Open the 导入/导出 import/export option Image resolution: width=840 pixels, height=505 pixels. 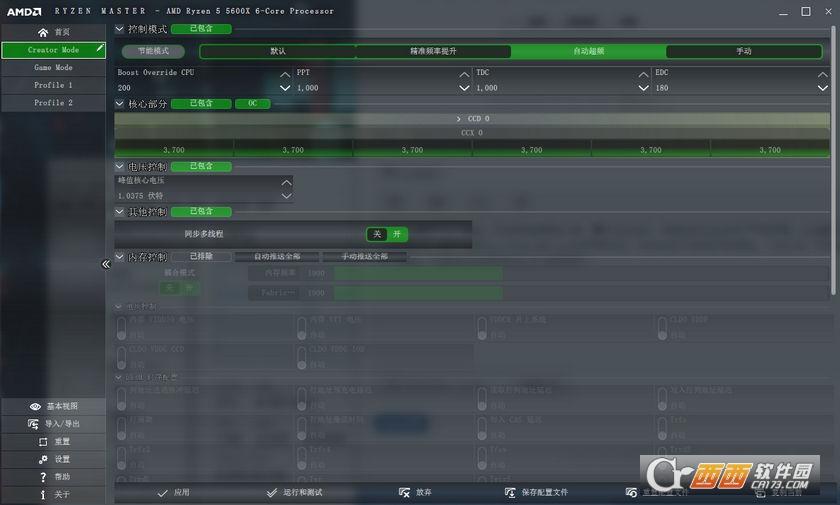coord(53,424)
